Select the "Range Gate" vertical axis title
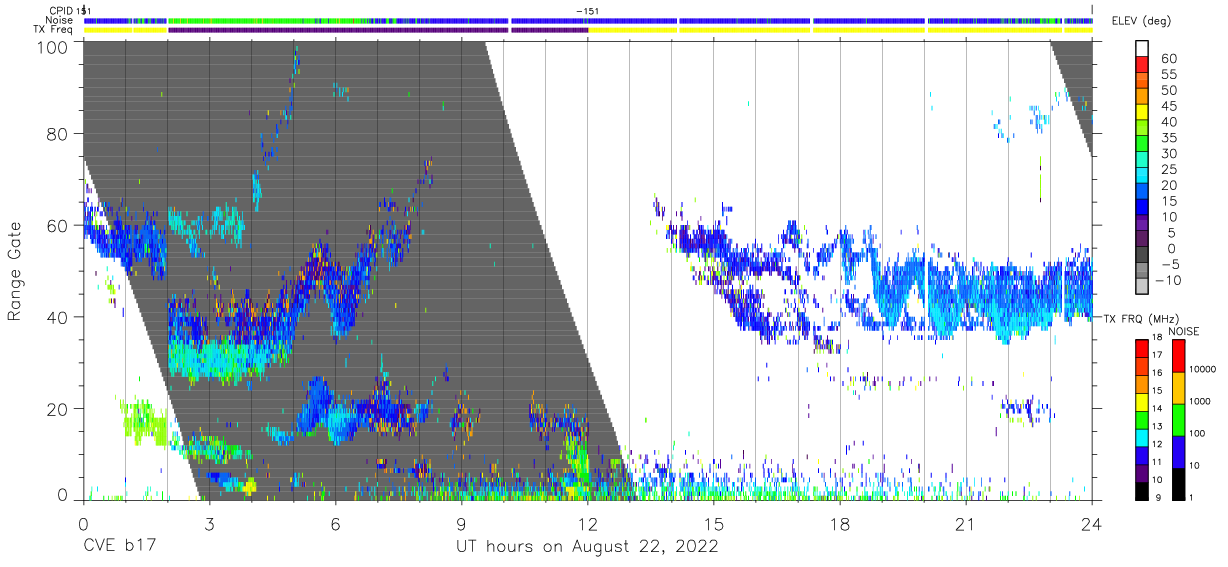 click(x=15, y=272)
